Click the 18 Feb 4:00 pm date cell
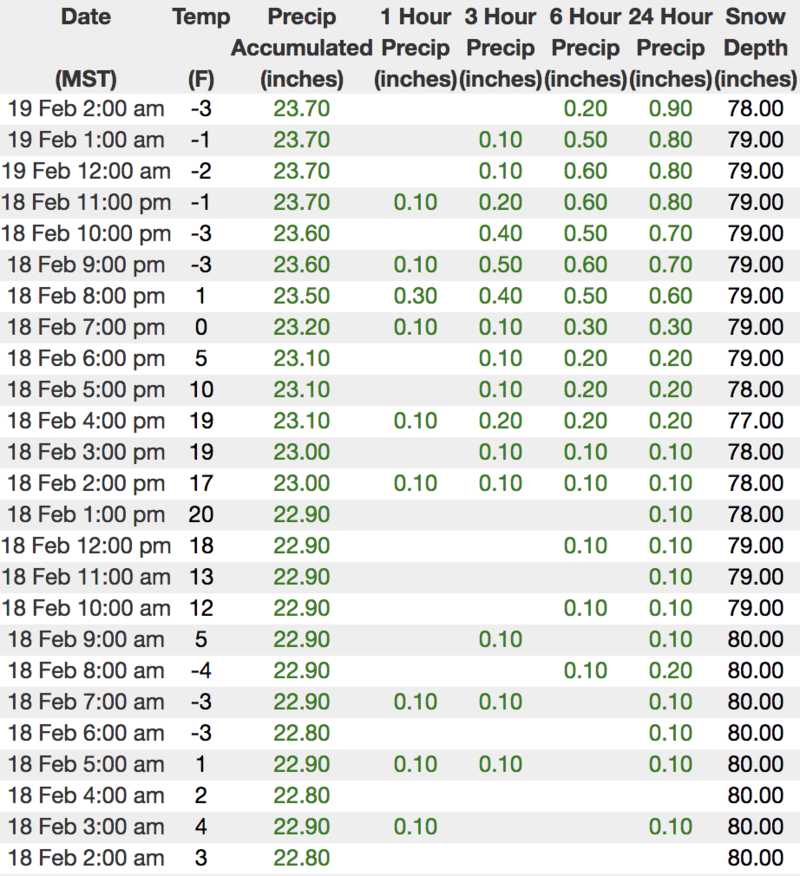This screenshot has width=800, height=876. [x=86, y=421]
